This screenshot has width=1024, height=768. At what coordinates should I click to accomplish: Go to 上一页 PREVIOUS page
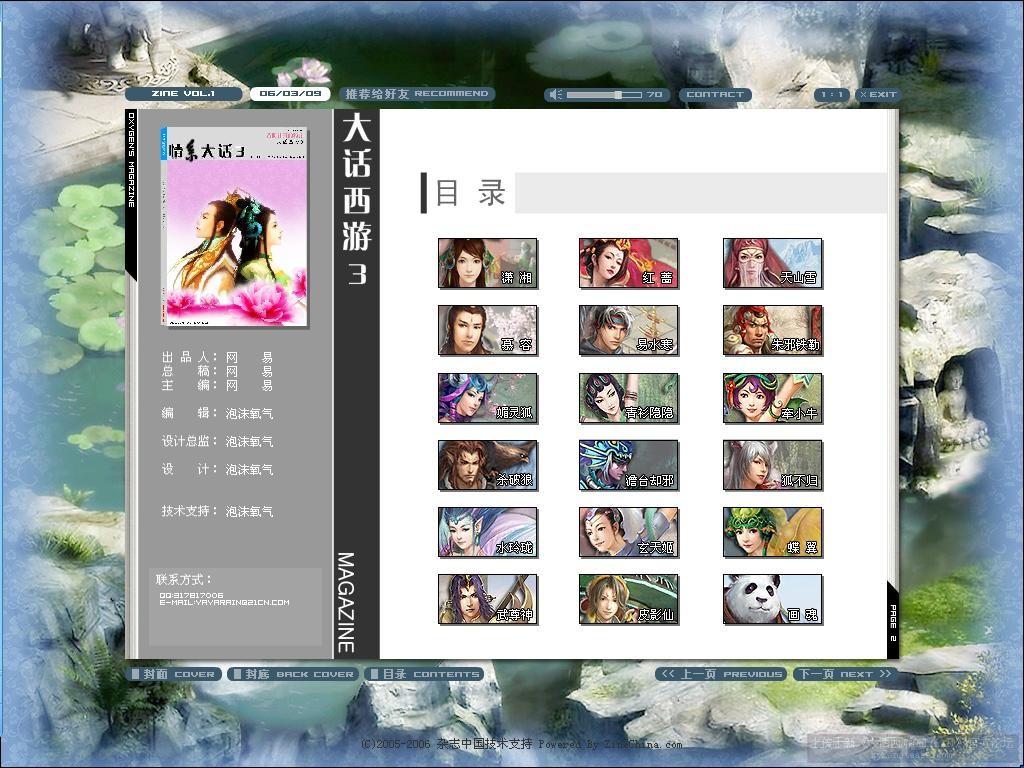(x=722, y=674)
